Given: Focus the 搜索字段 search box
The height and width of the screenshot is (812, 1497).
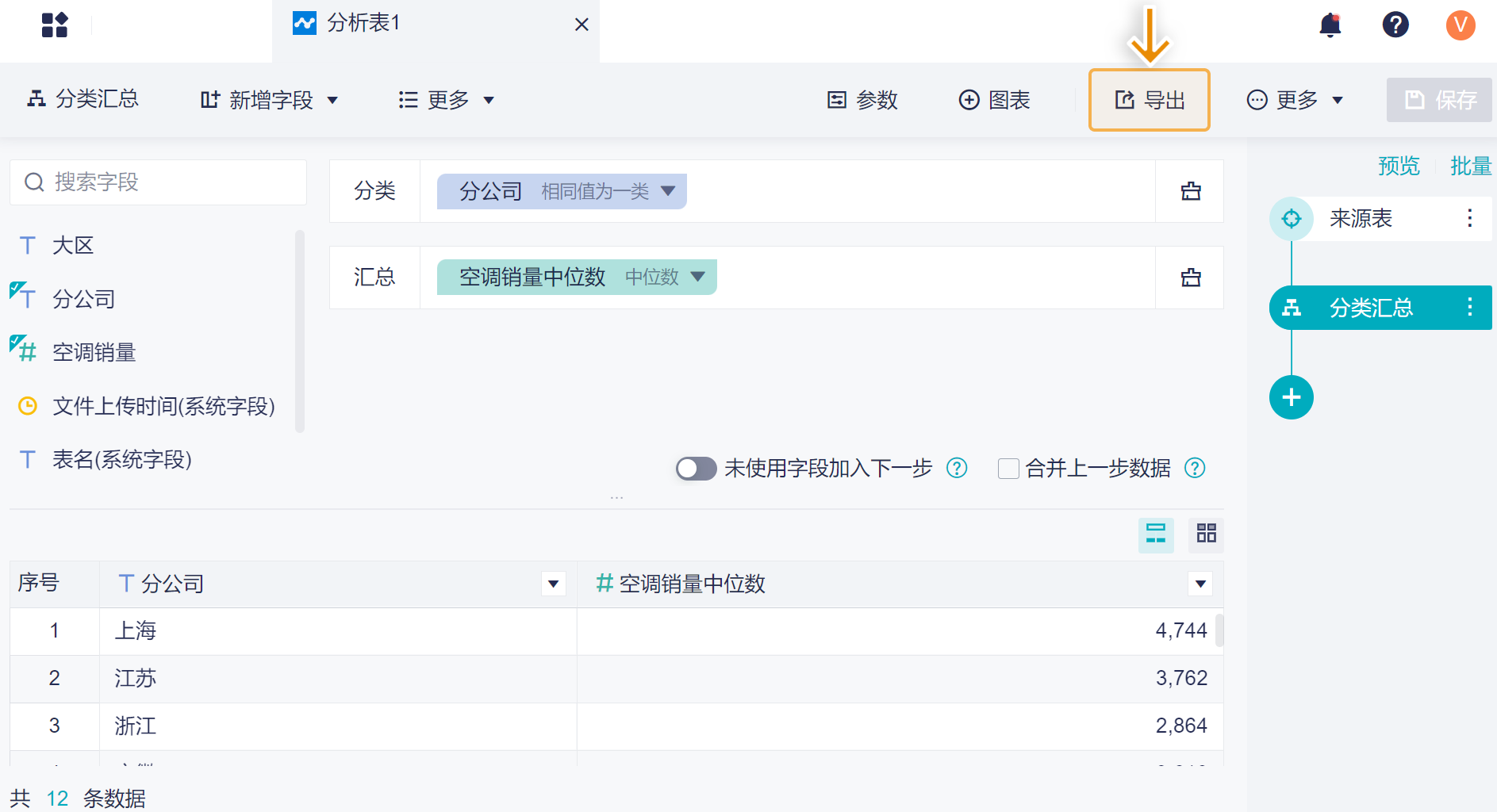Looking at the screenshot, I should 159,182.
